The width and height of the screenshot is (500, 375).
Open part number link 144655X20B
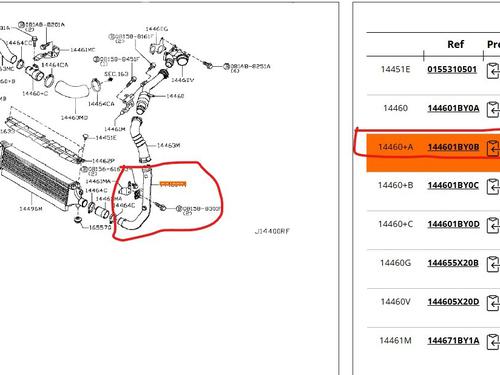click(x=453, y=263)
